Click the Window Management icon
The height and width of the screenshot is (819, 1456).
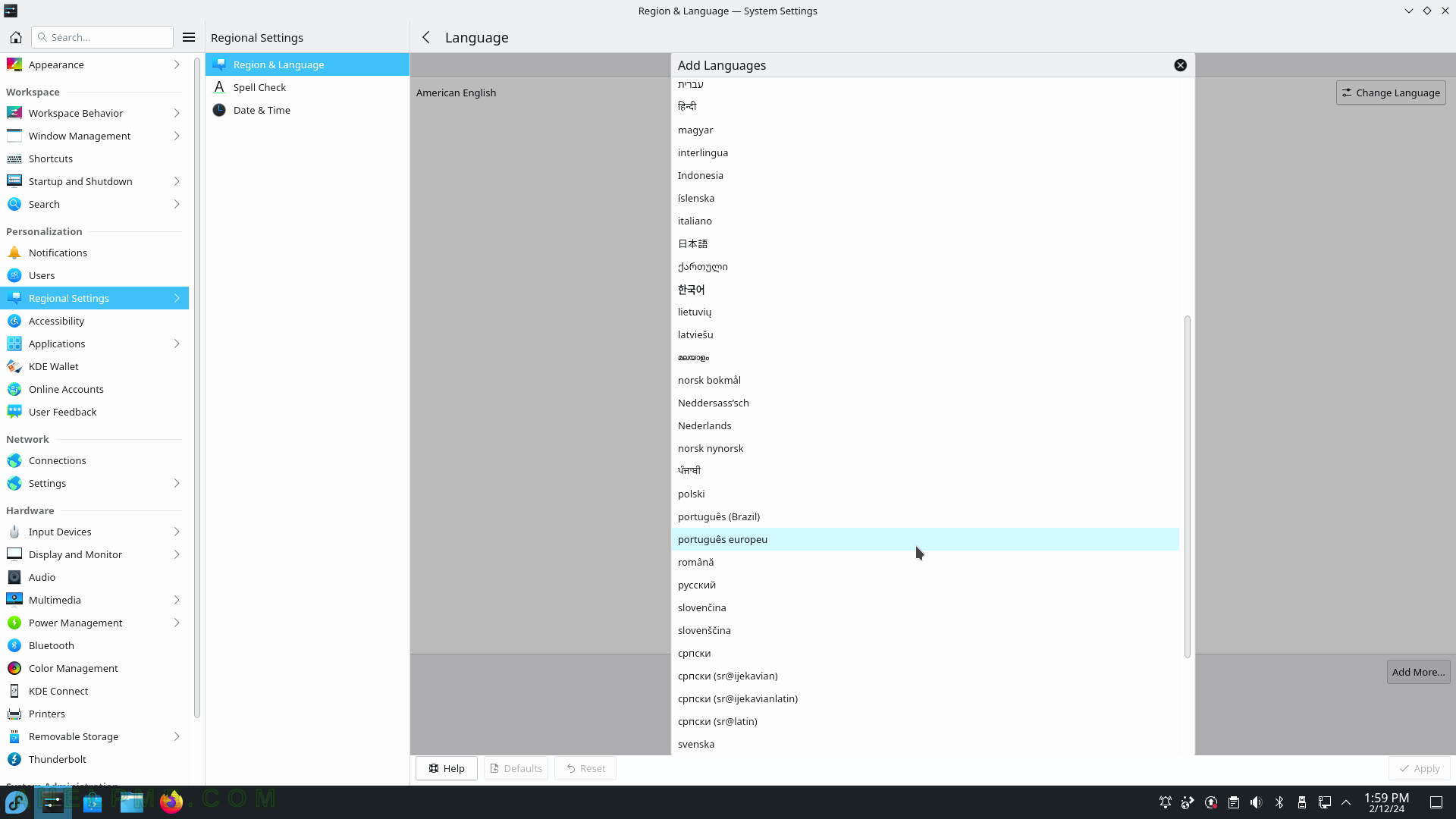coord(14,136)
